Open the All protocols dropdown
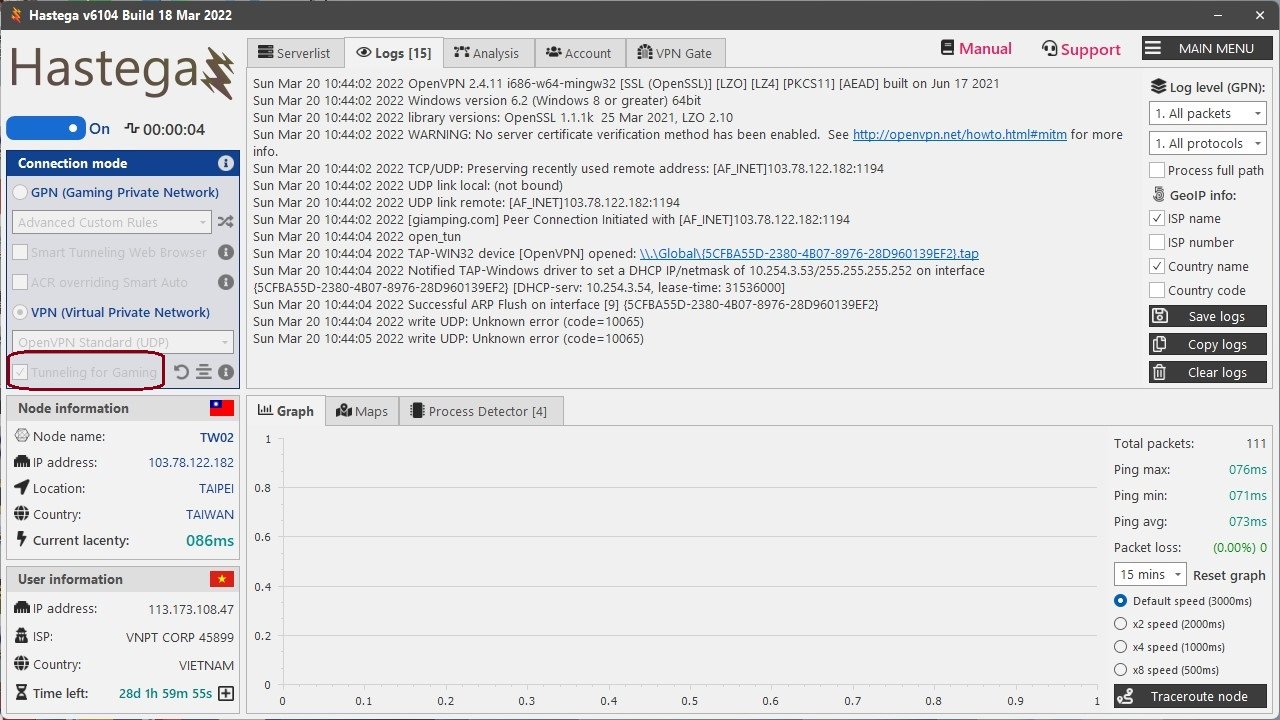The width and height of the screenshot is (1280, 720). 1208,143
